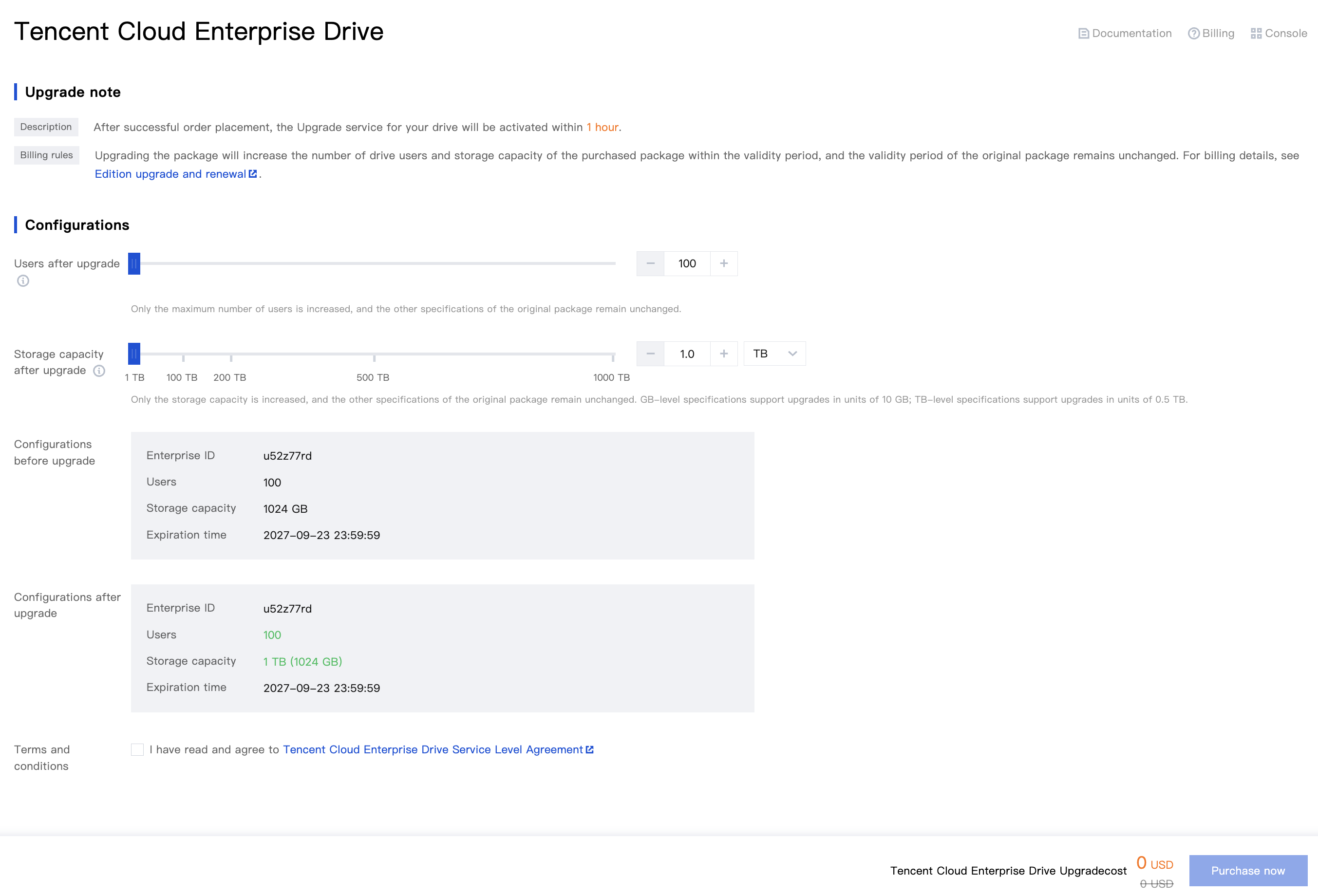This screenshot has width=1318, height=896.
Task: Open Tencent Cloud Enterprise Drive Service Level Agreement
Action: click(433, 750)
